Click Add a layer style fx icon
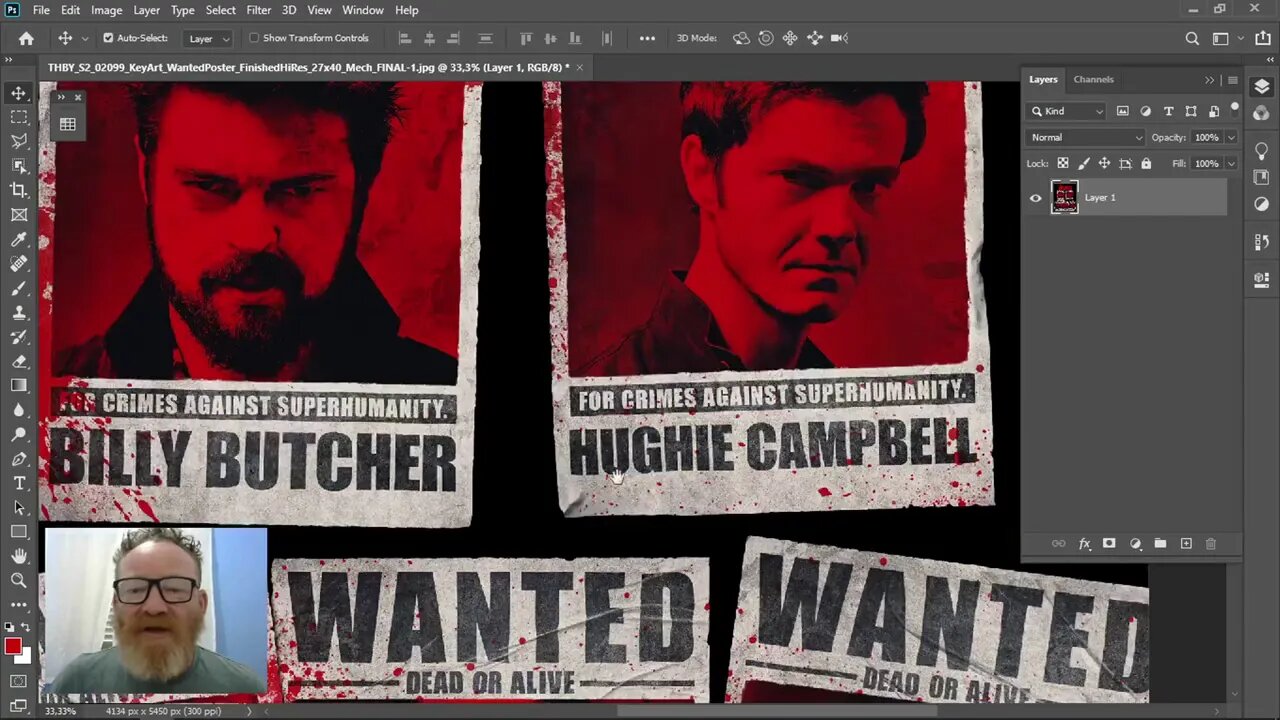This screenshot has height=720, width=1280. [x=1084, y=544]
